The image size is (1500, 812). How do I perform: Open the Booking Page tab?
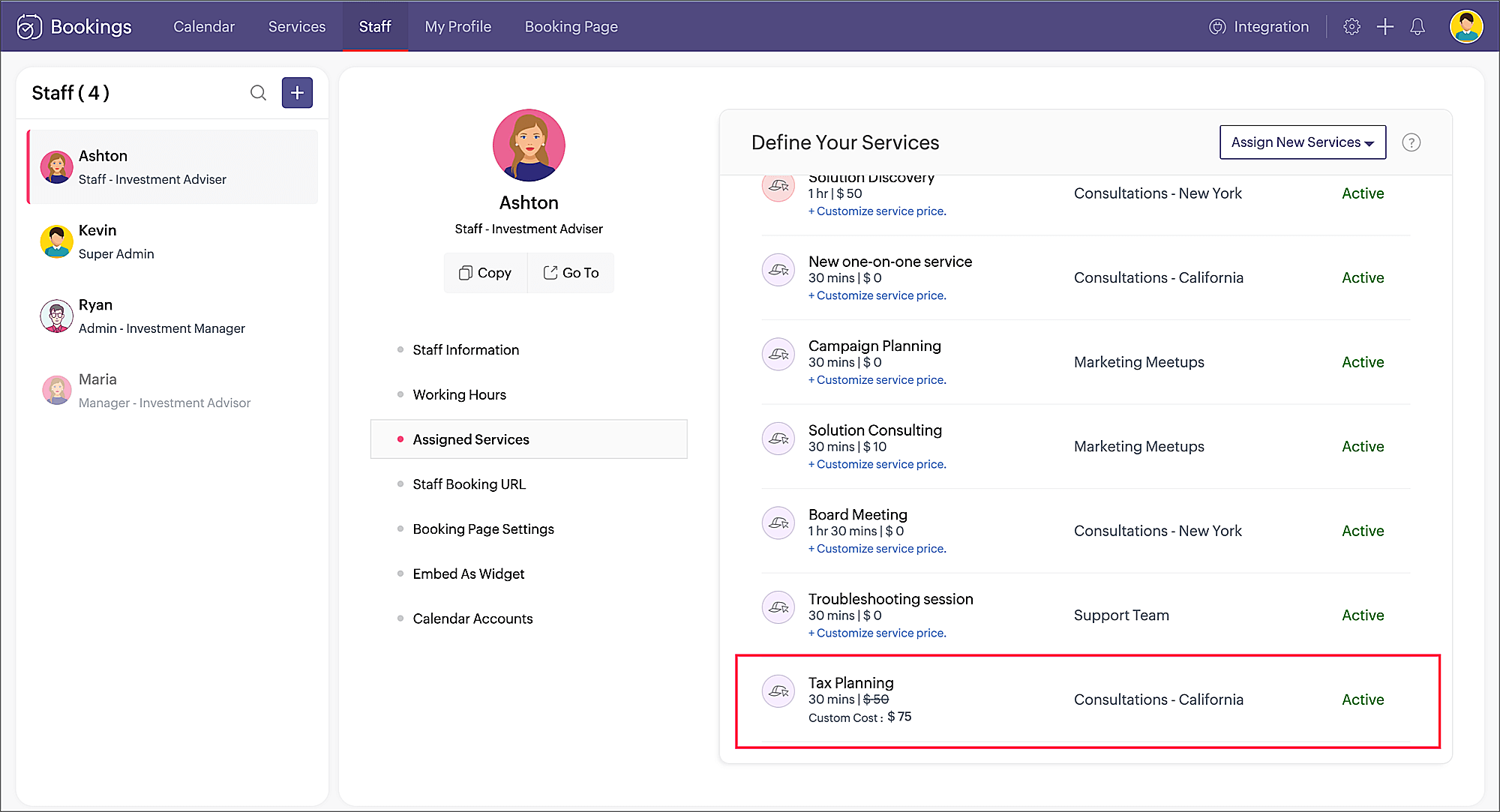[571, 27]
